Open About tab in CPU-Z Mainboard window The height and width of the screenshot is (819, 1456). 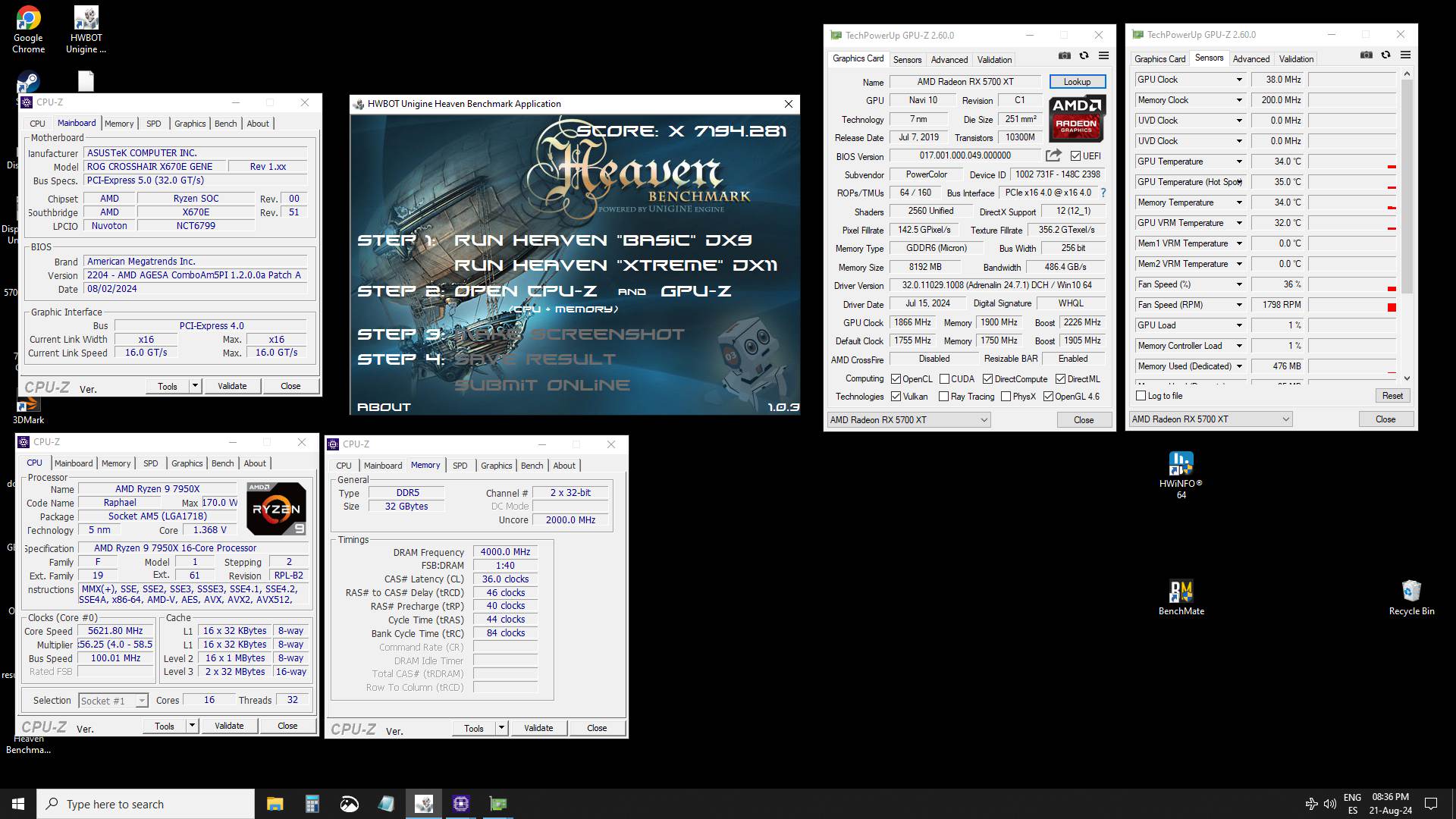point(258,124)
